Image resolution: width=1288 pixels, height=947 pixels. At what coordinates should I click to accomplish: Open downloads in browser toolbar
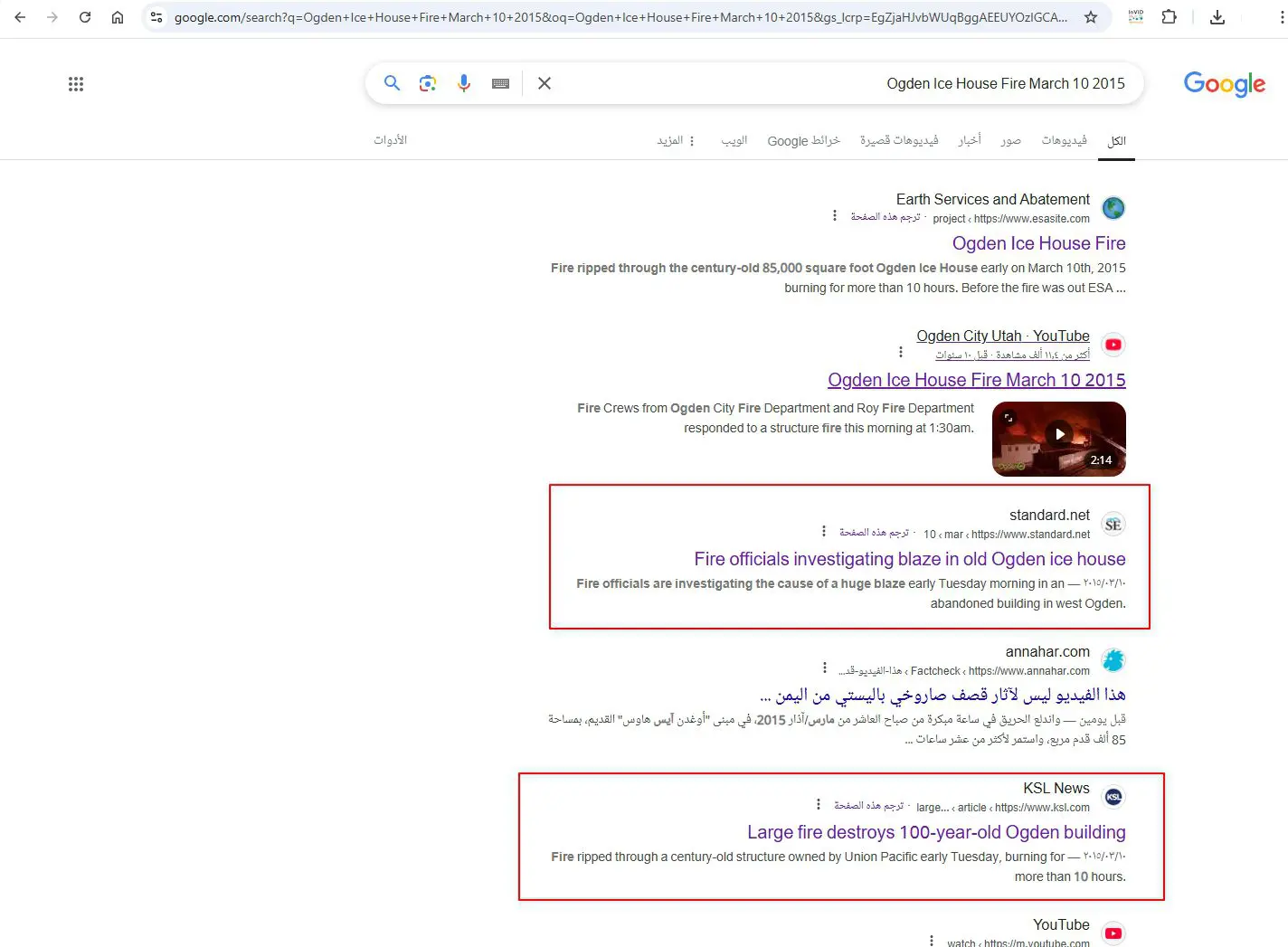coord(1217,17)
